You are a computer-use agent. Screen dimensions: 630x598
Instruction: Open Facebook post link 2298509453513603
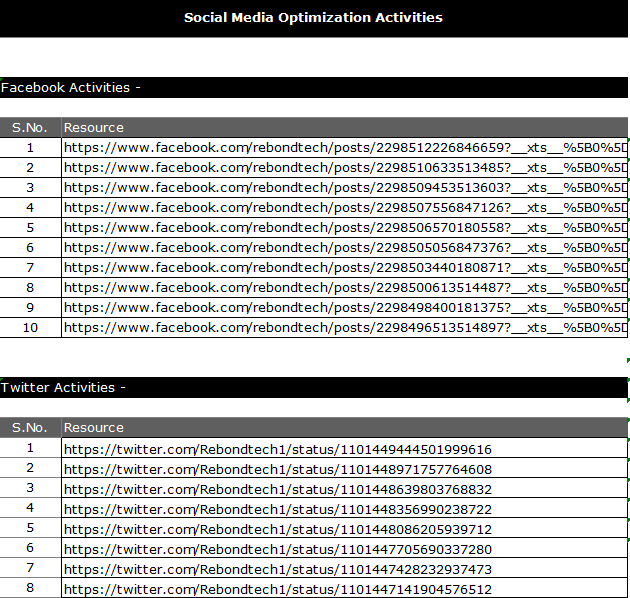coord(345,188)
